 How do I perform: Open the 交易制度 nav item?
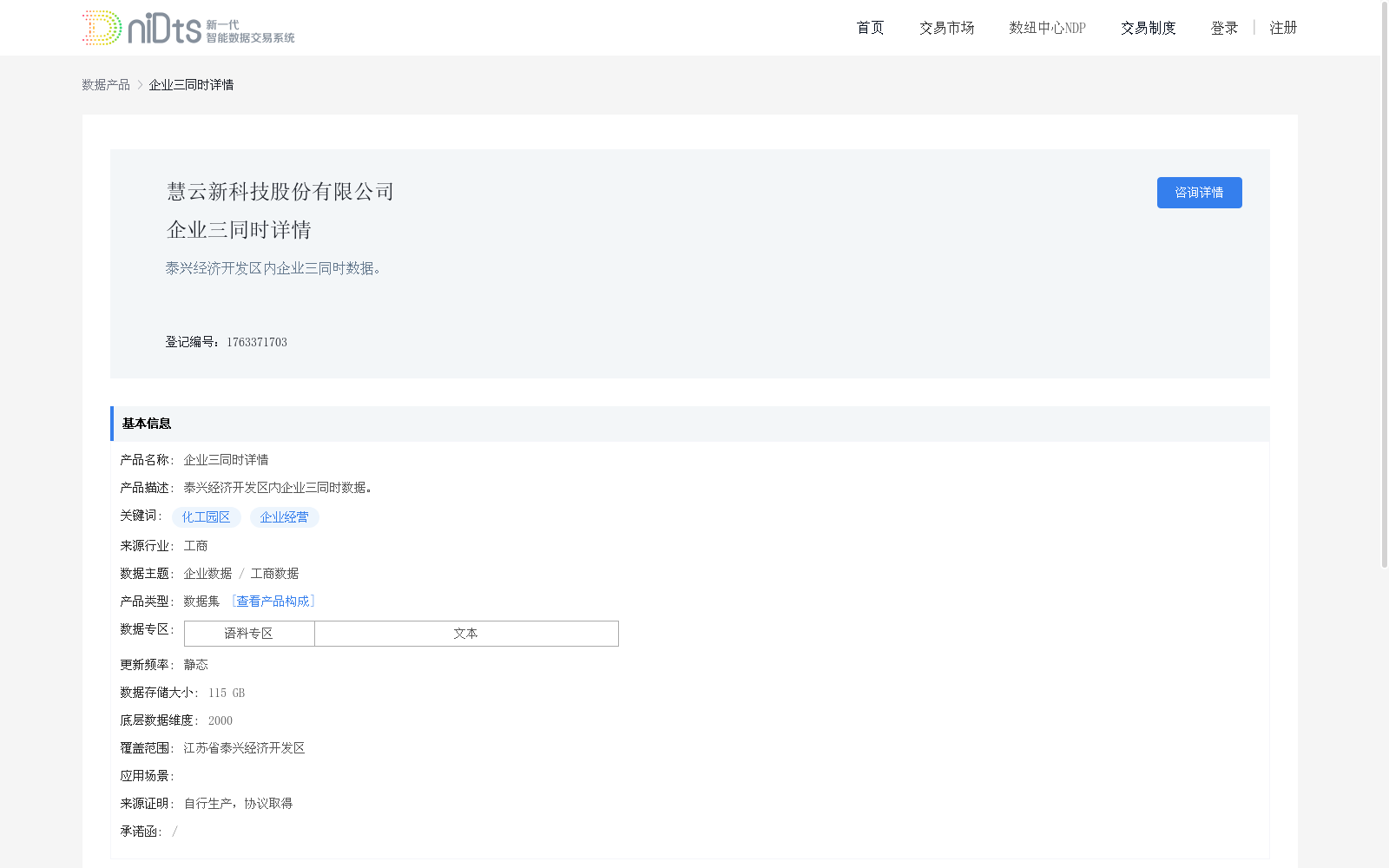point(1148,28)
